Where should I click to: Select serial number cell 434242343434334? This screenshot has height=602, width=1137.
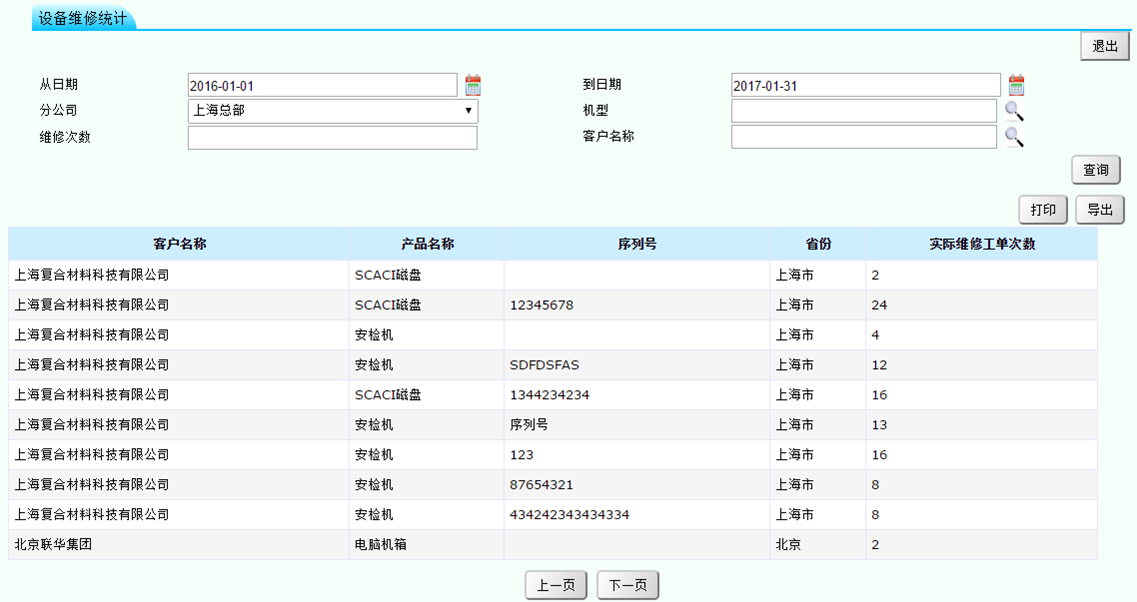point(637,515)
